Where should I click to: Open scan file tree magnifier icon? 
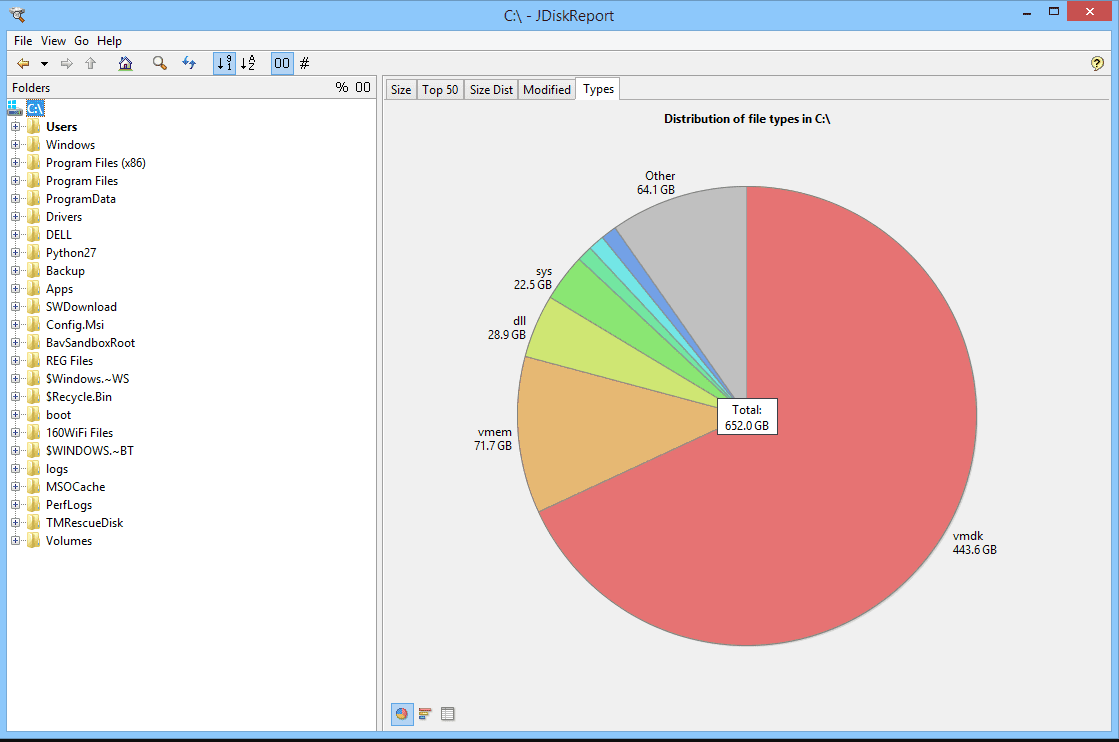click(x=160, y=63)
